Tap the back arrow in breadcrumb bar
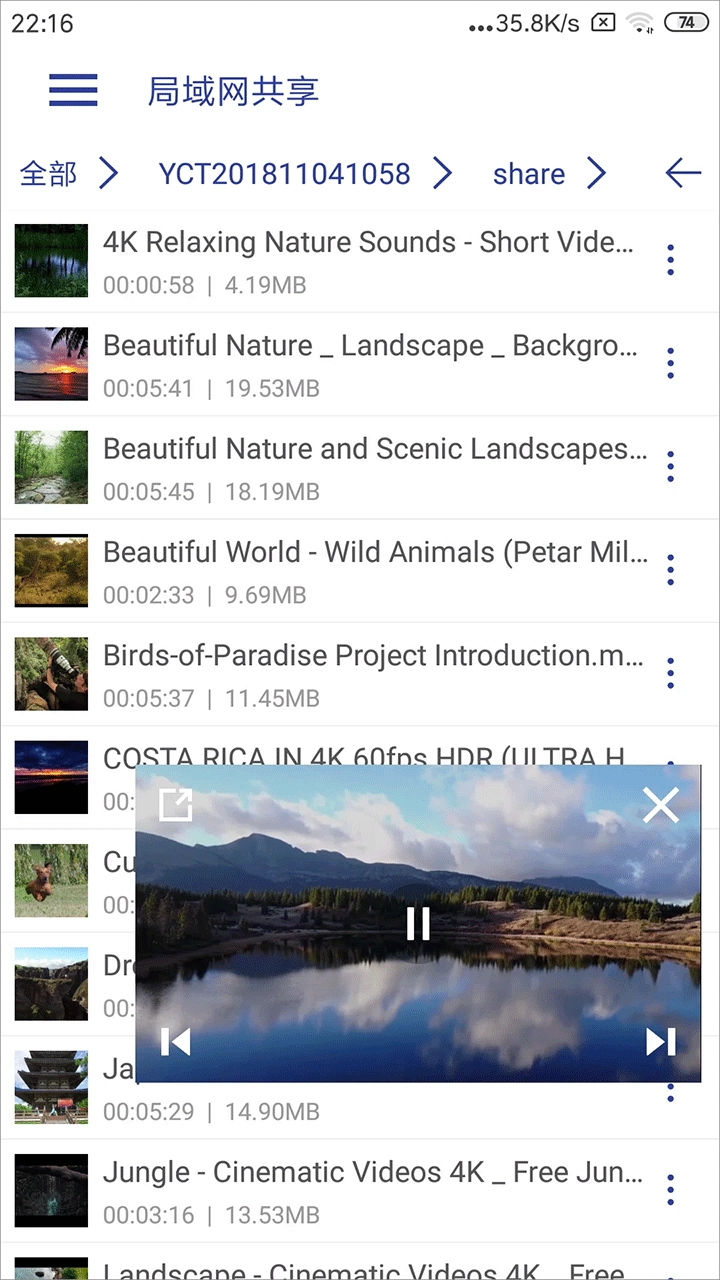This screenshot has width=720, height=1280. click(683, 173)
